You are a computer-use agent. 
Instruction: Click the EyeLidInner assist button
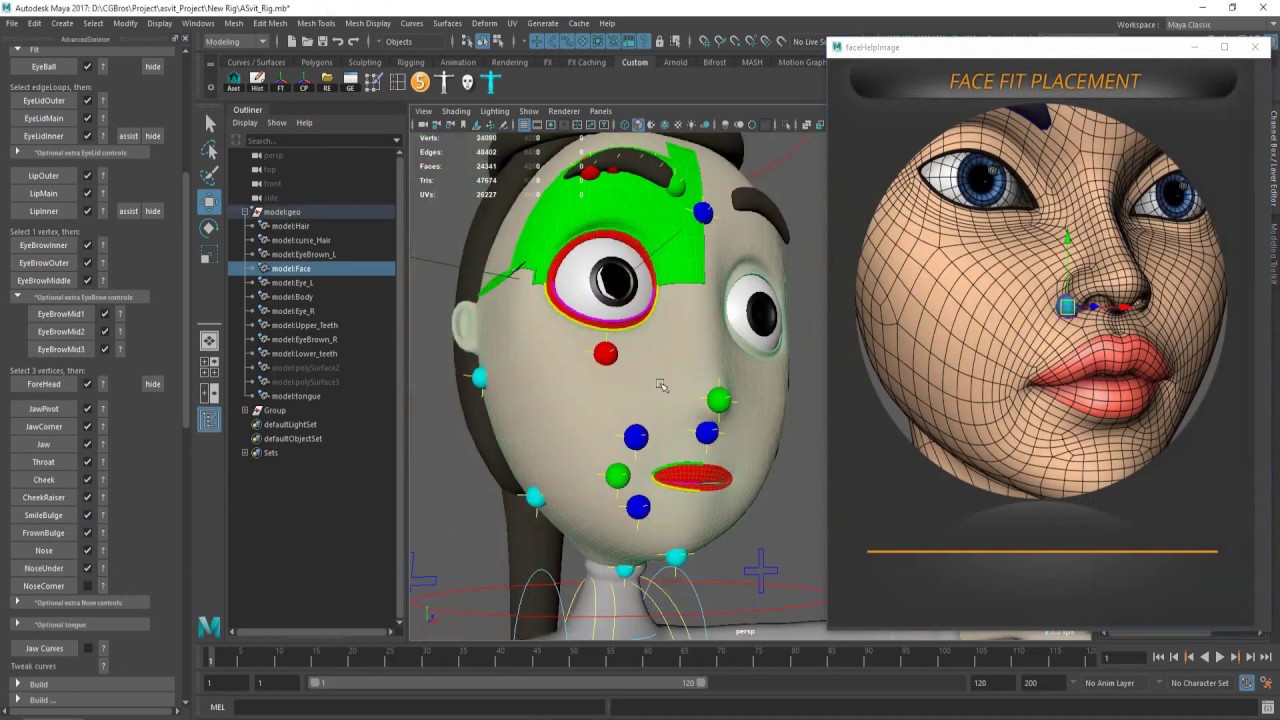[129, 136]
